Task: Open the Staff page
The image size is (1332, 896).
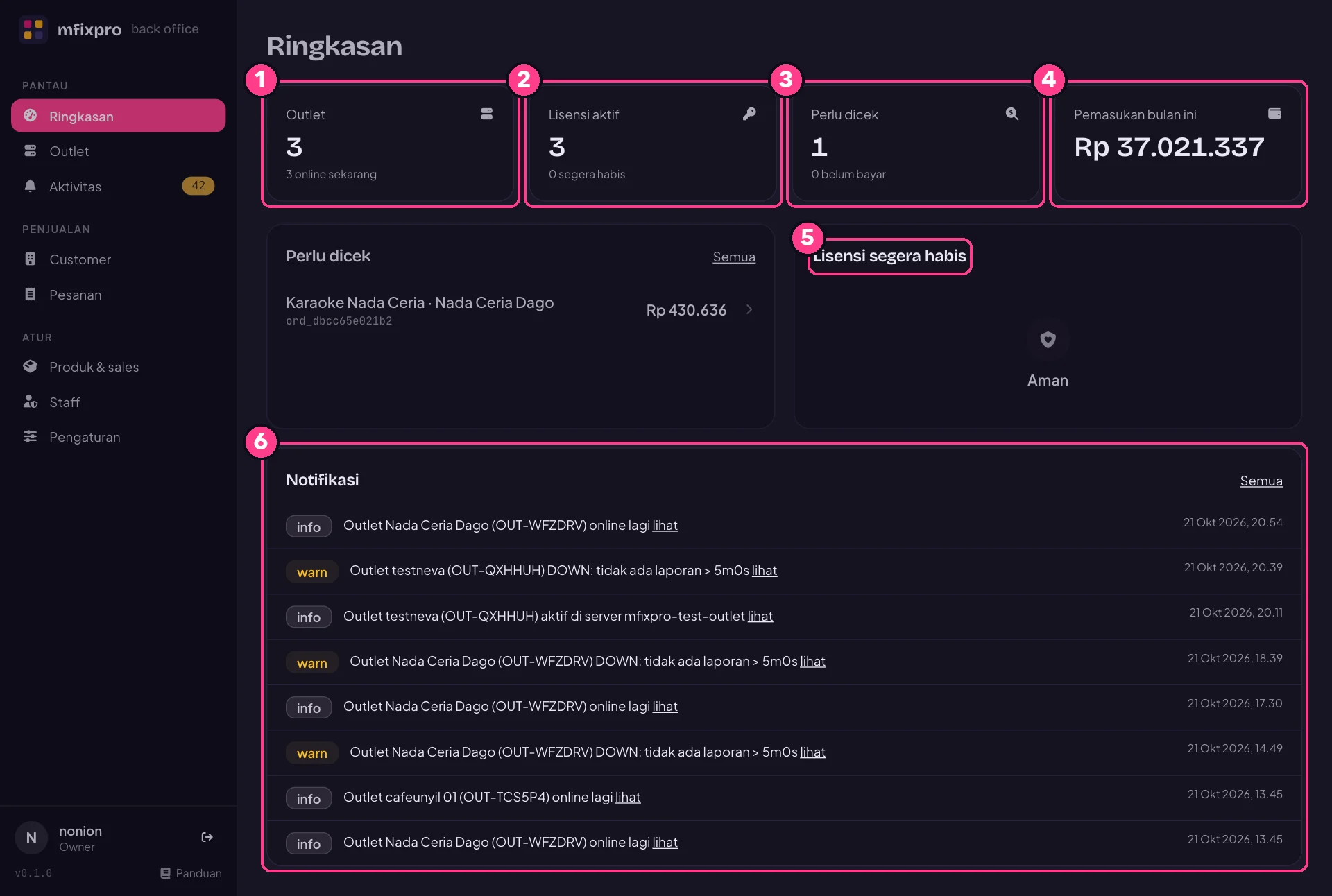Action: 119,402
